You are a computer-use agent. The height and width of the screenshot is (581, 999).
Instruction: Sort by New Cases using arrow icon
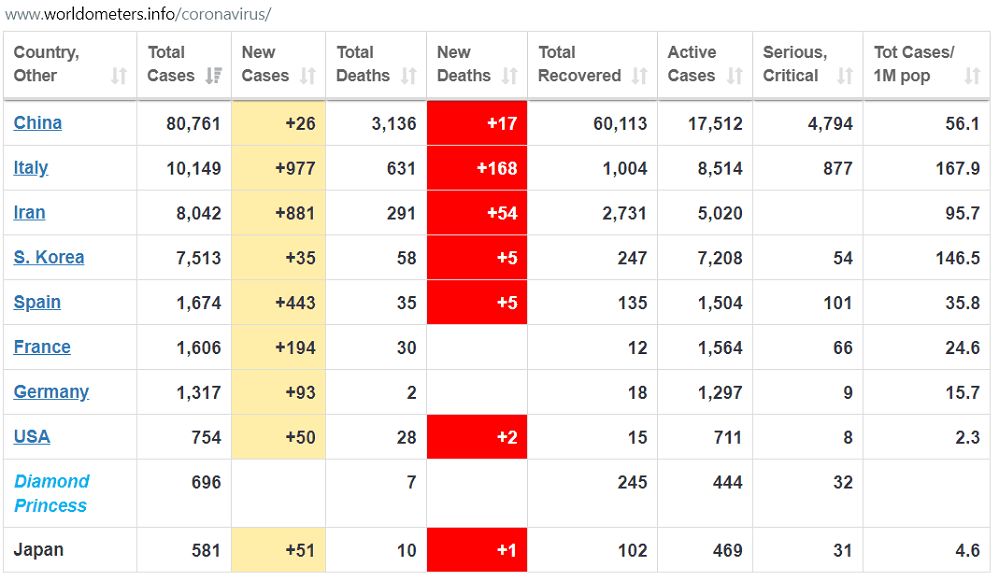pos(308,76)
